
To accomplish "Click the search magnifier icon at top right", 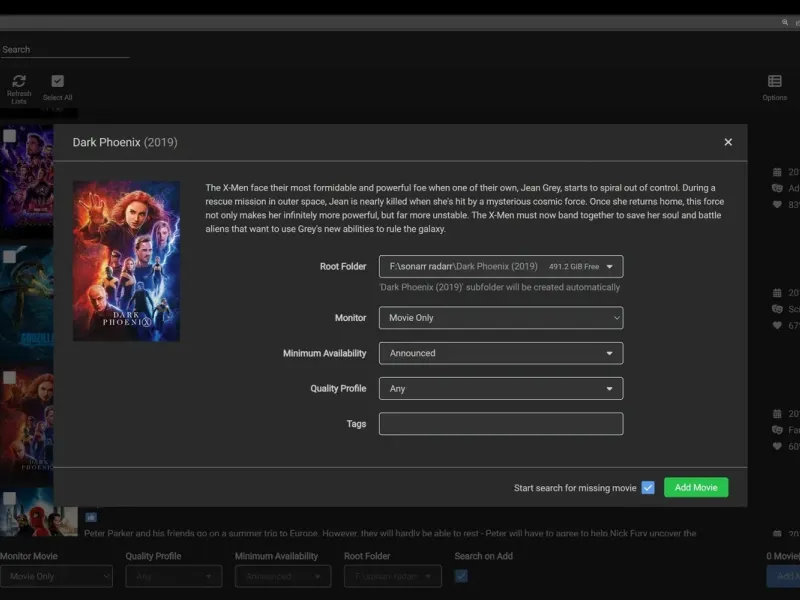I will (785, 22).
